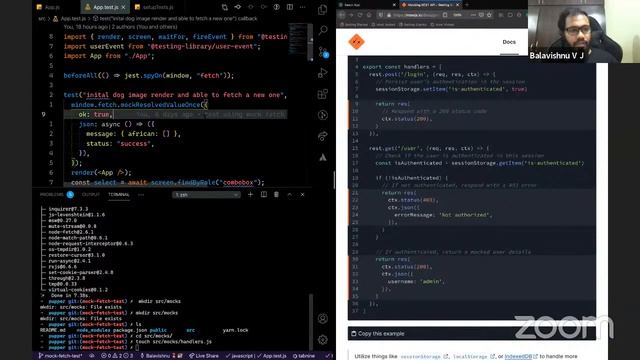Screen dimensions: 640x360
Task: Click the MSW orange logo on the page
Action: pos(356,42)
